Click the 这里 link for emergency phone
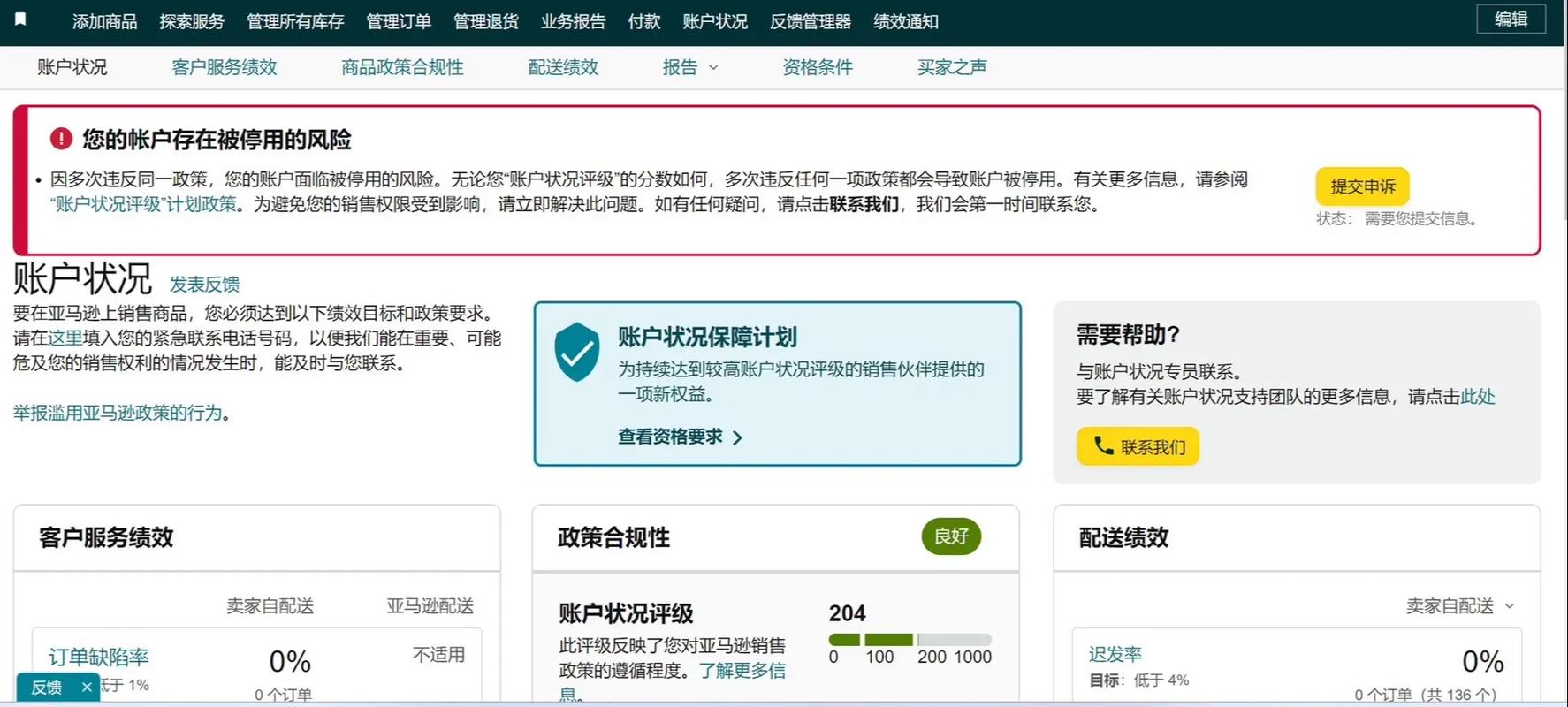 point(65,338)
